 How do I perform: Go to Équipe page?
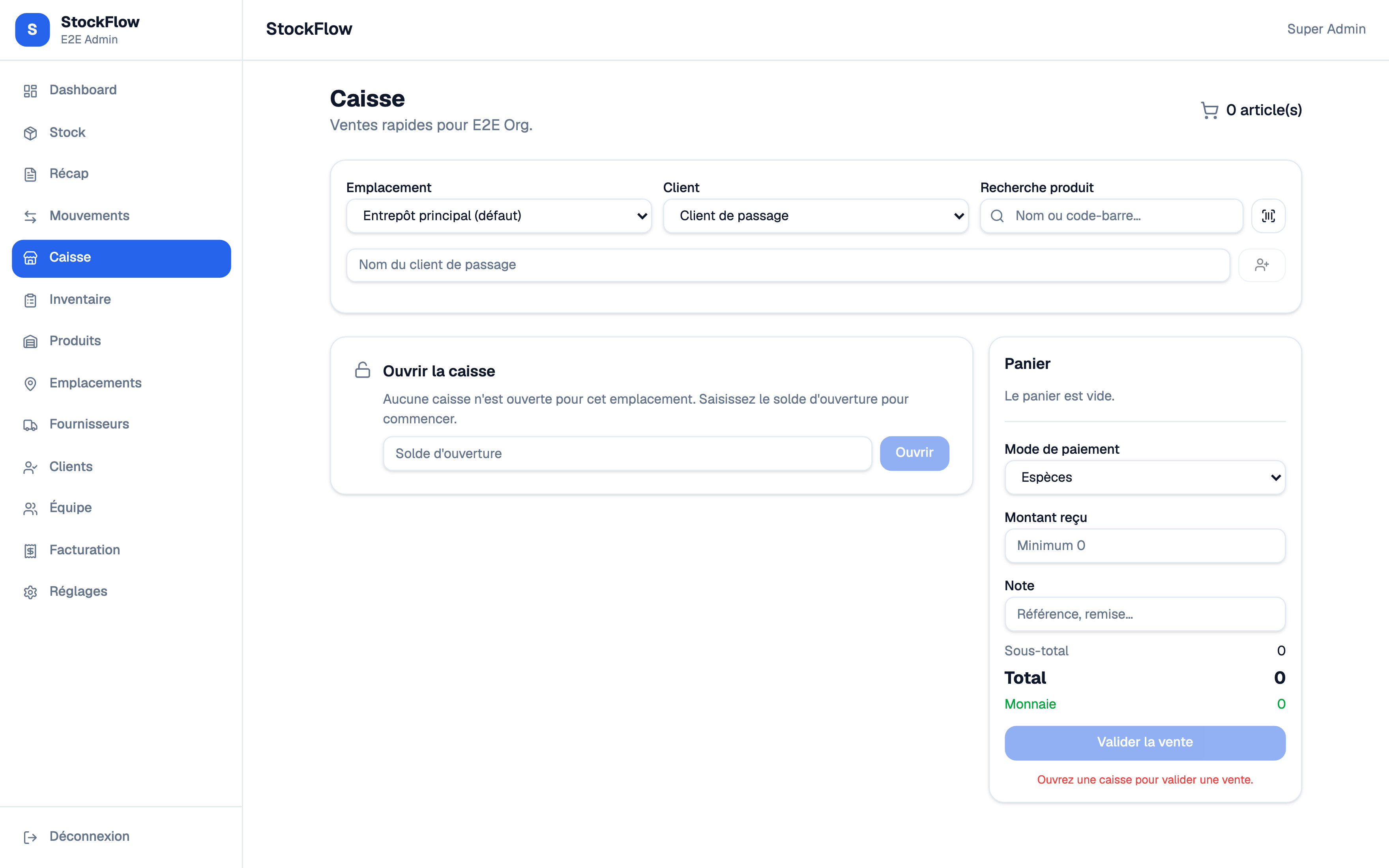pyautogui.click(x=121, y=508)
